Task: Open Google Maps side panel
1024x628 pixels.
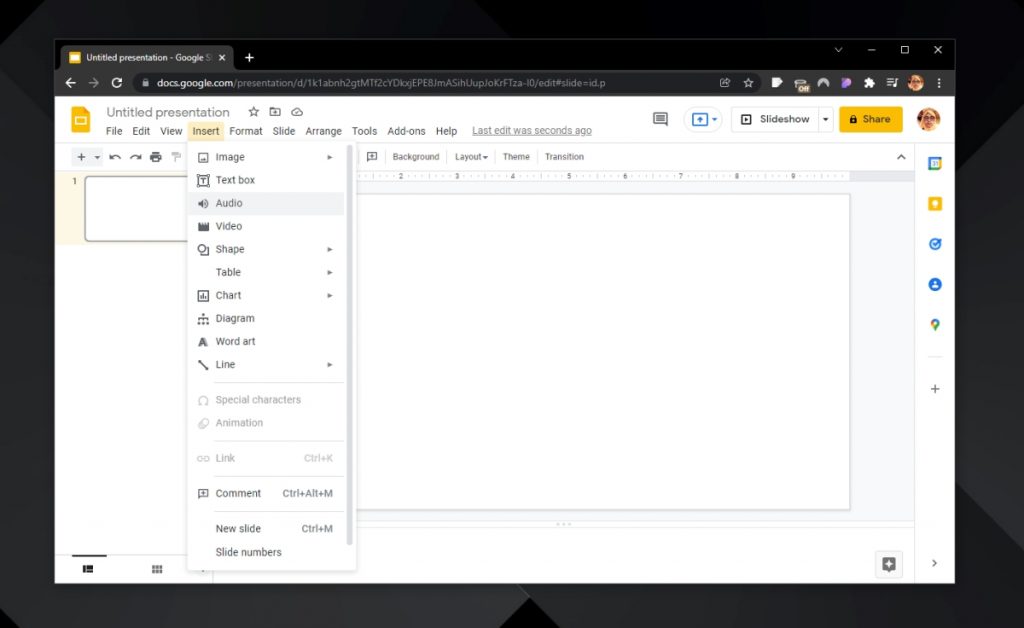Action: point(935,324)
